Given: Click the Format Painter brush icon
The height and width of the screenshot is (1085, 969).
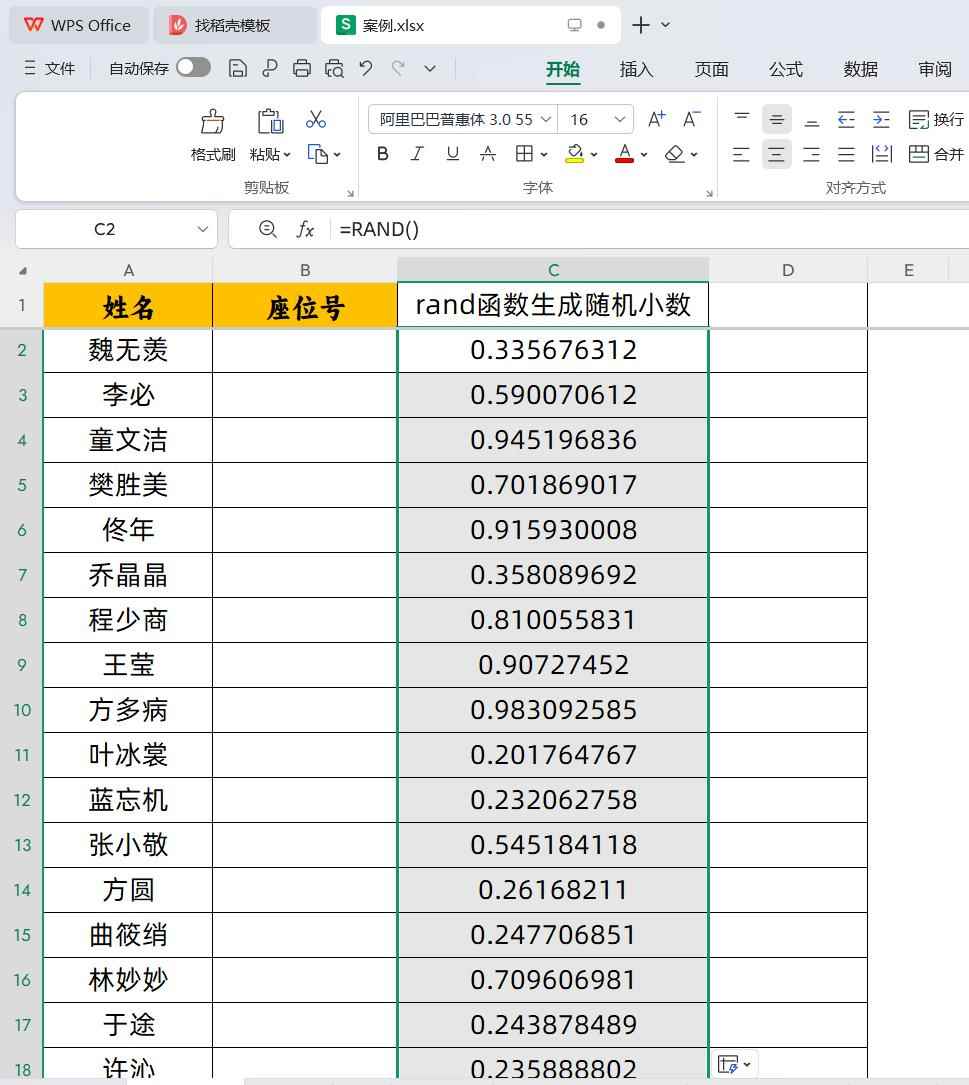Looking at the screenshot, I should point(212,121).
